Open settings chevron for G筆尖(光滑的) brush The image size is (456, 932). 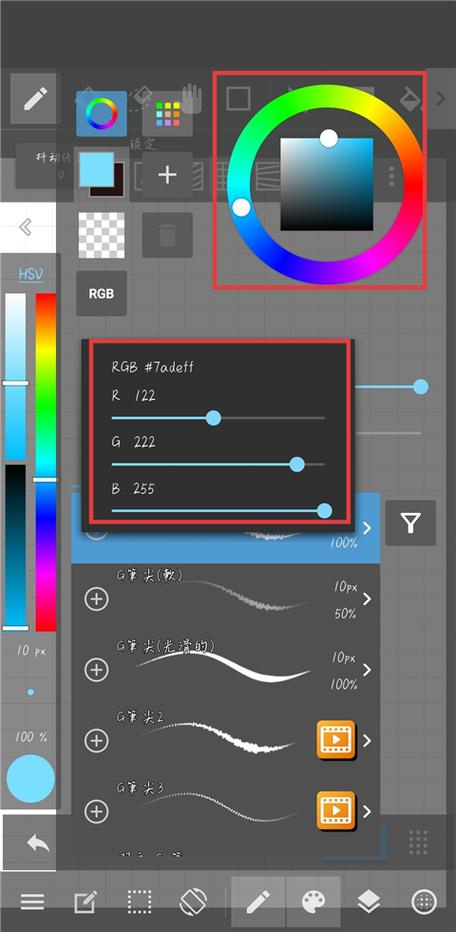[367, 670]
